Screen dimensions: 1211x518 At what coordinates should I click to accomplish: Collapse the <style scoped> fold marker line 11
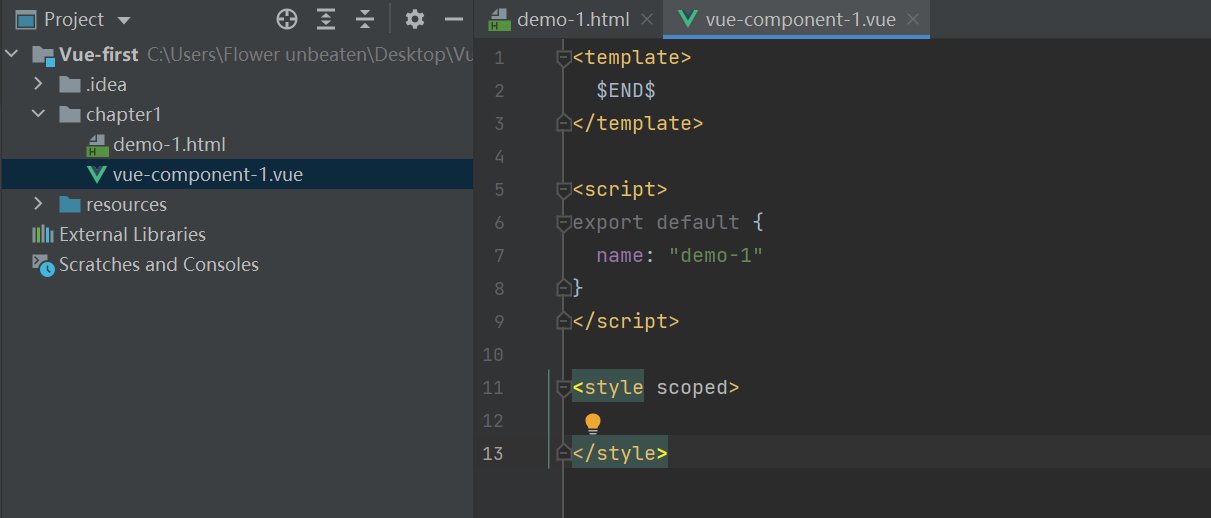[x=563, y=388]
